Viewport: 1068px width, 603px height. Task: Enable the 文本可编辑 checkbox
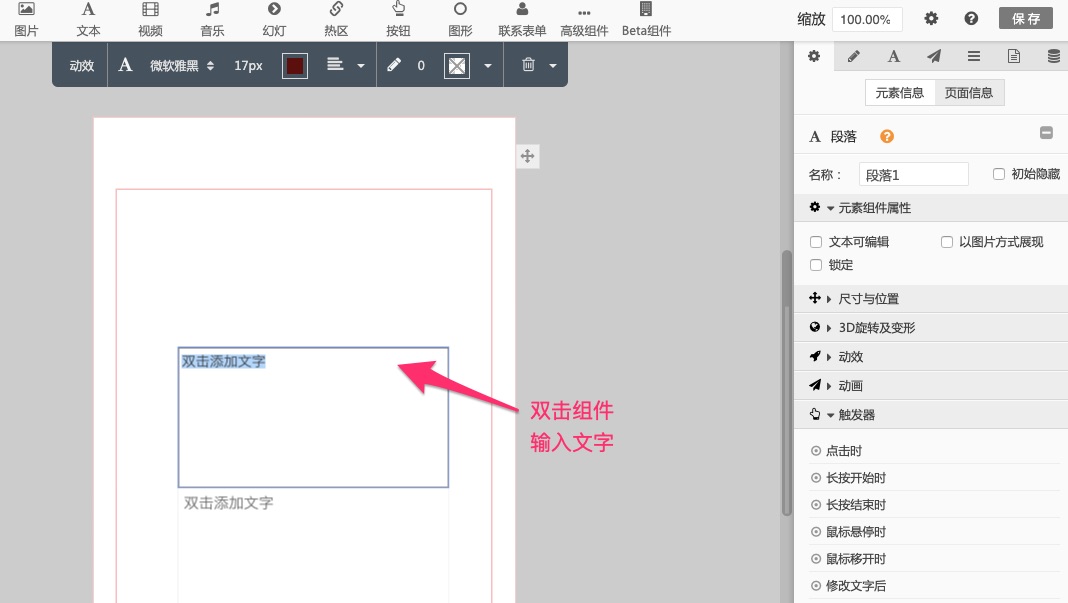(816, 242)
